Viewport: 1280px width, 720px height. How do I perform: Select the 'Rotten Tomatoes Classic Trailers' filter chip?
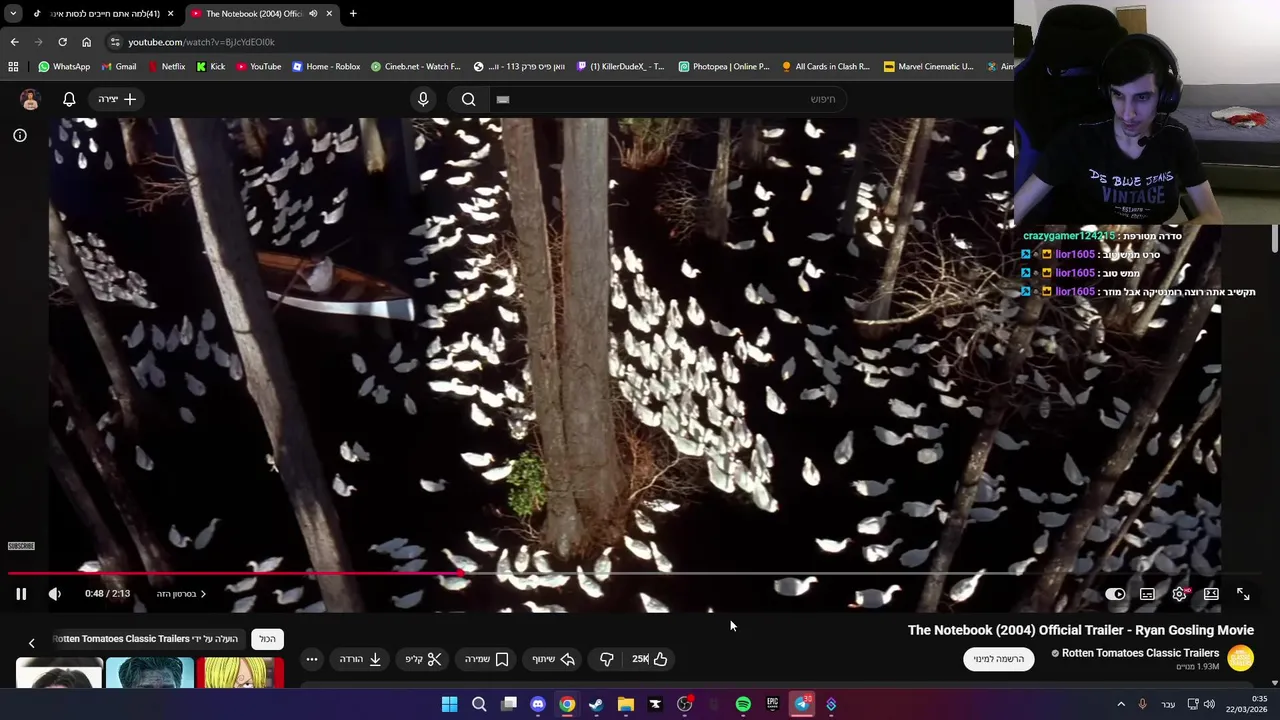[x=145, y=639]
